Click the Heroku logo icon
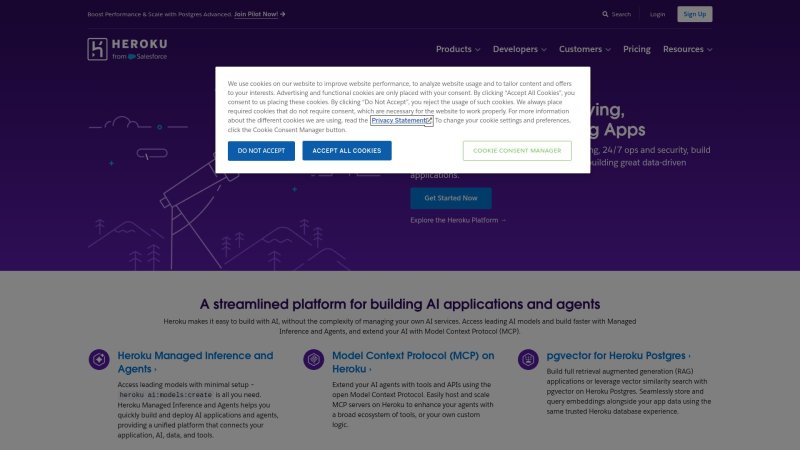 [x=97, y=49]
